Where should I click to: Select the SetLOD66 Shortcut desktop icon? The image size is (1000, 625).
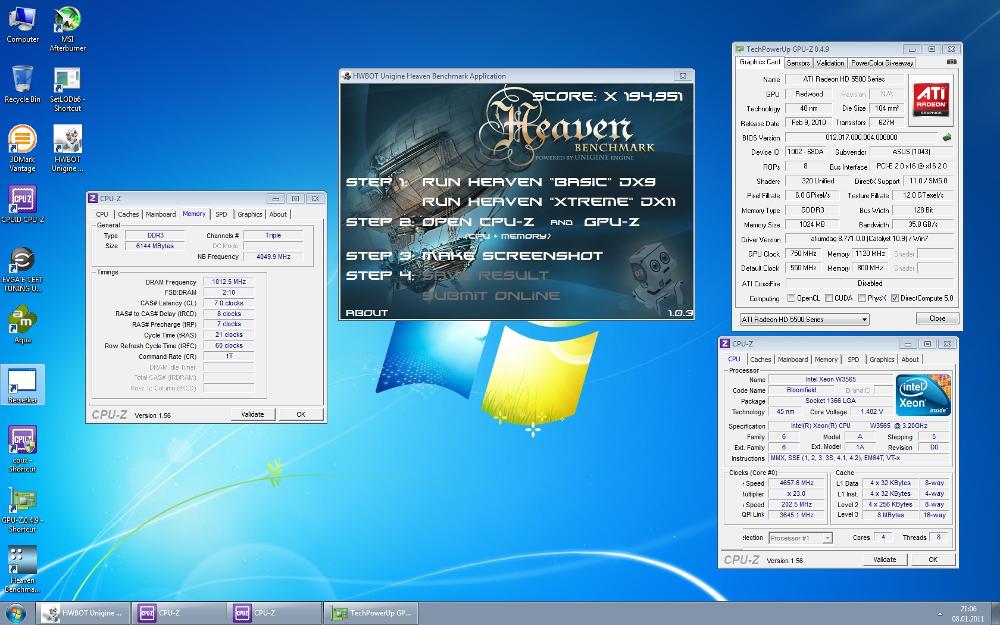[x=68, y=89]
